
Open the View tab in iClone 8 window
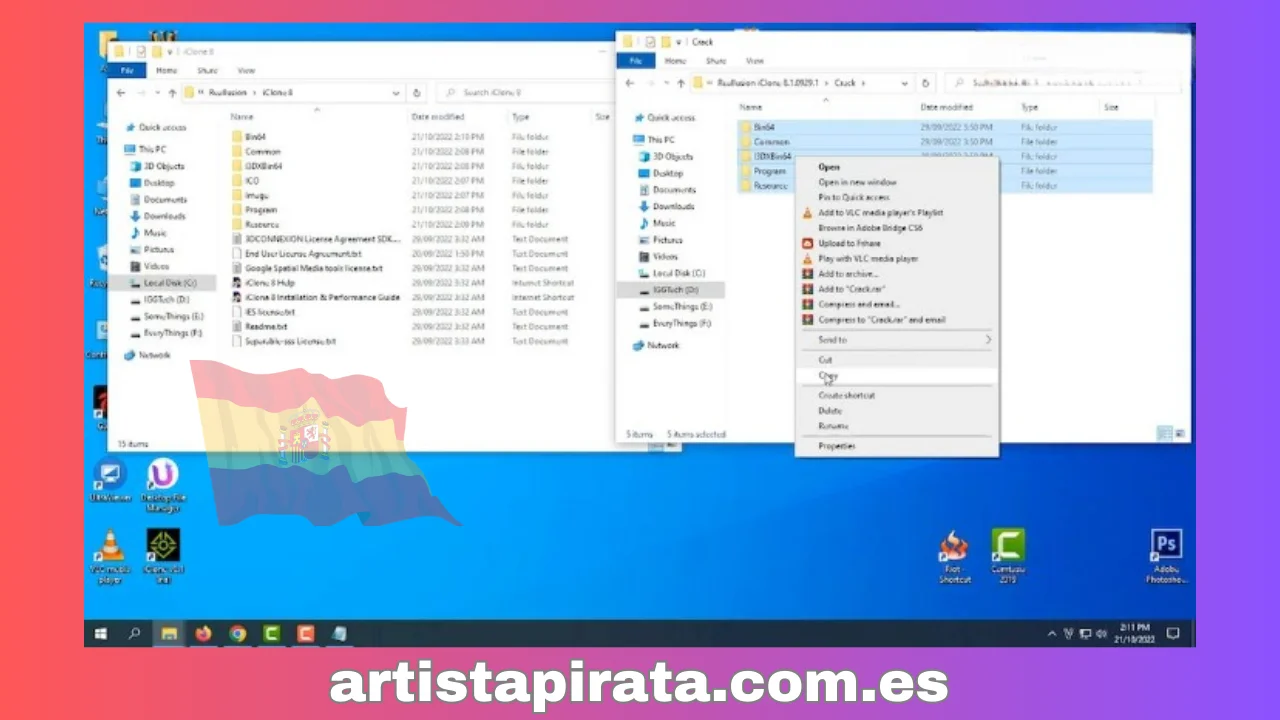(x=246, y=70)
